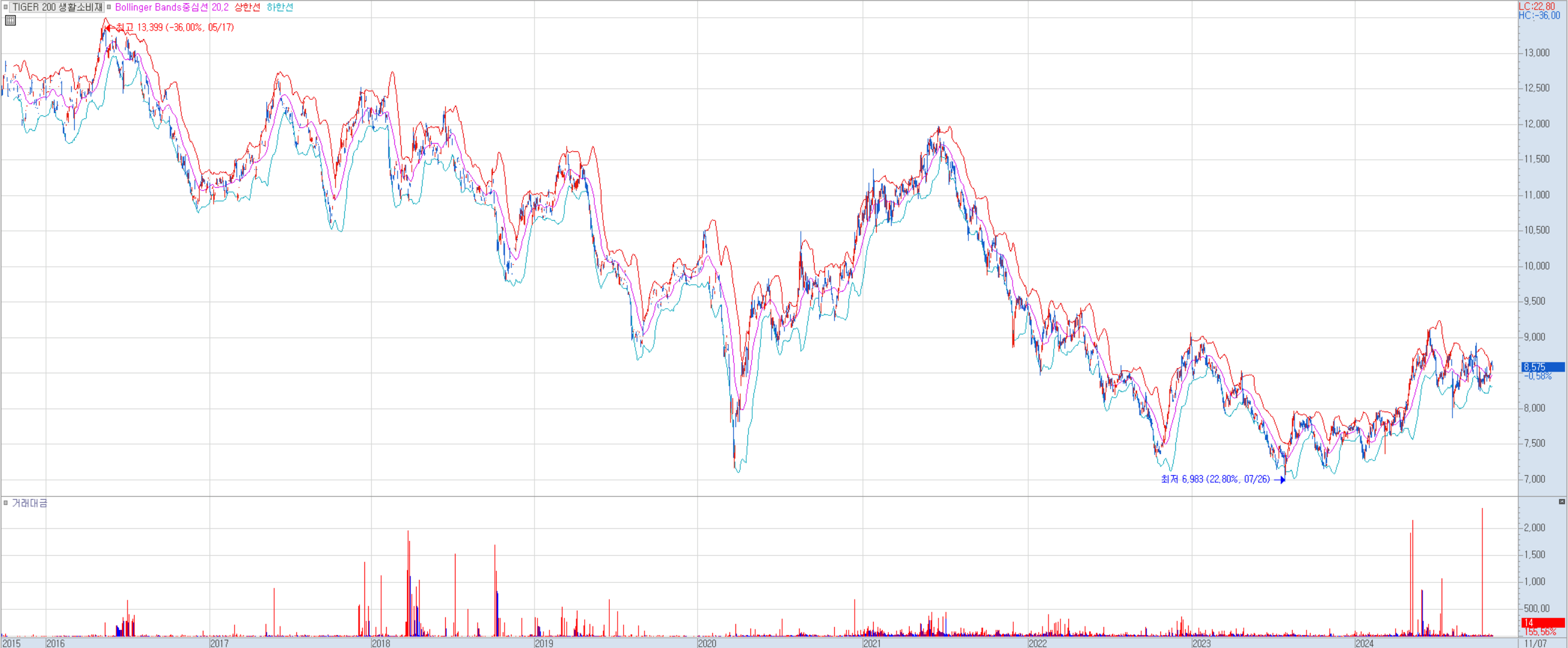Click the 11/07 date label
1568x648 pixels.
[1535, 643]
